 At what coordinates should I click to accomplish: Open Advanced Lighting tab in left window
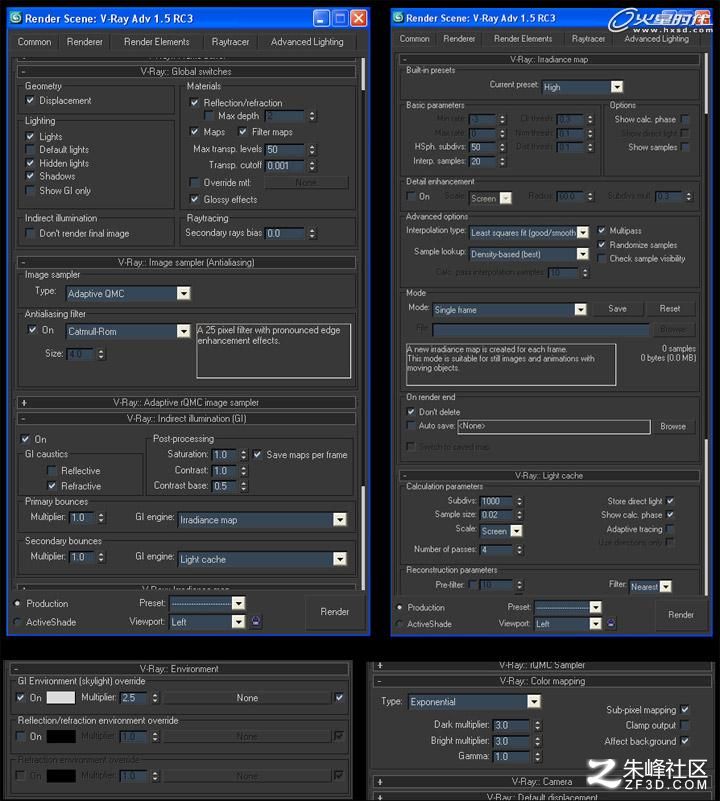[307, 42]
